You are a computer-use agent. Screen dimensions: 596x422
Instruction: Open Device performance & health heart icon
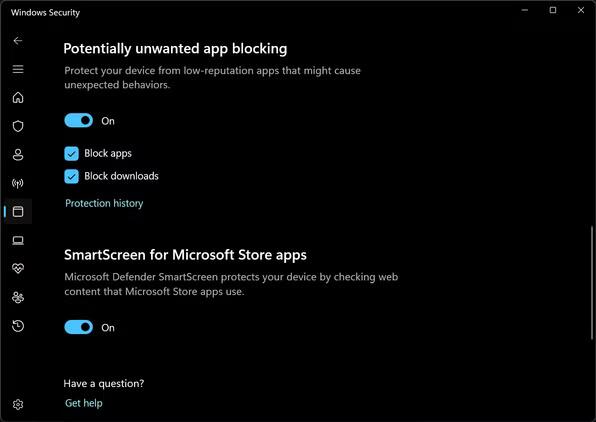[18, 269]
